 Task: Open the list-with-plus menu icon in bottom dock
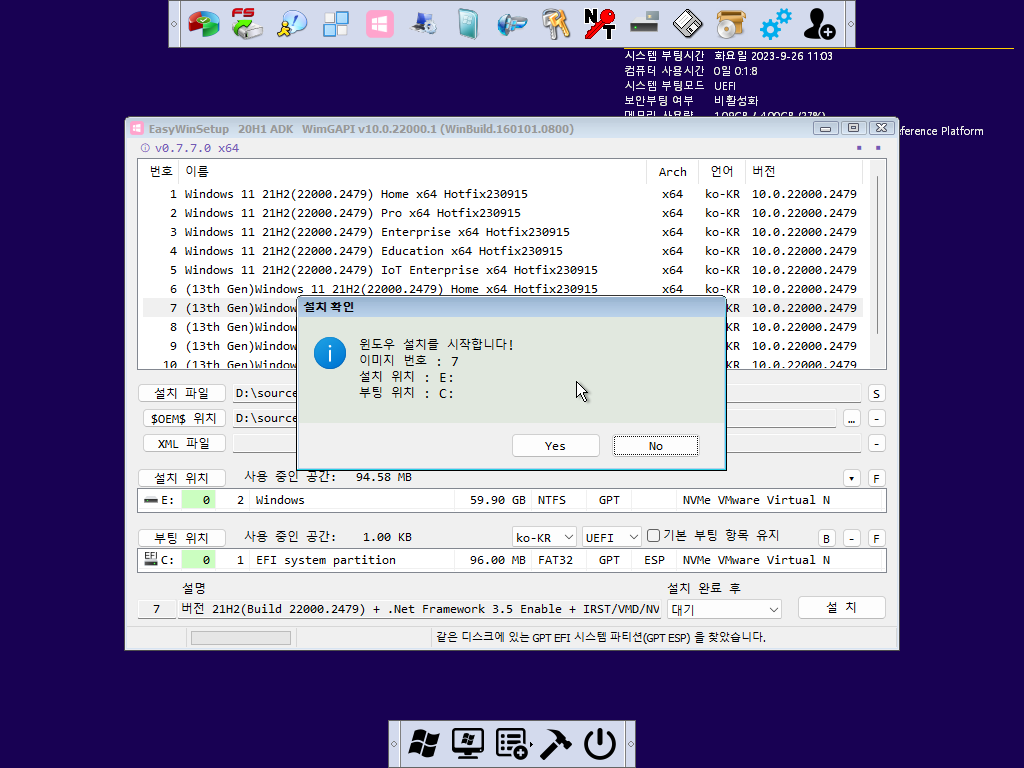pyautogui.click(x=512, y=743)
